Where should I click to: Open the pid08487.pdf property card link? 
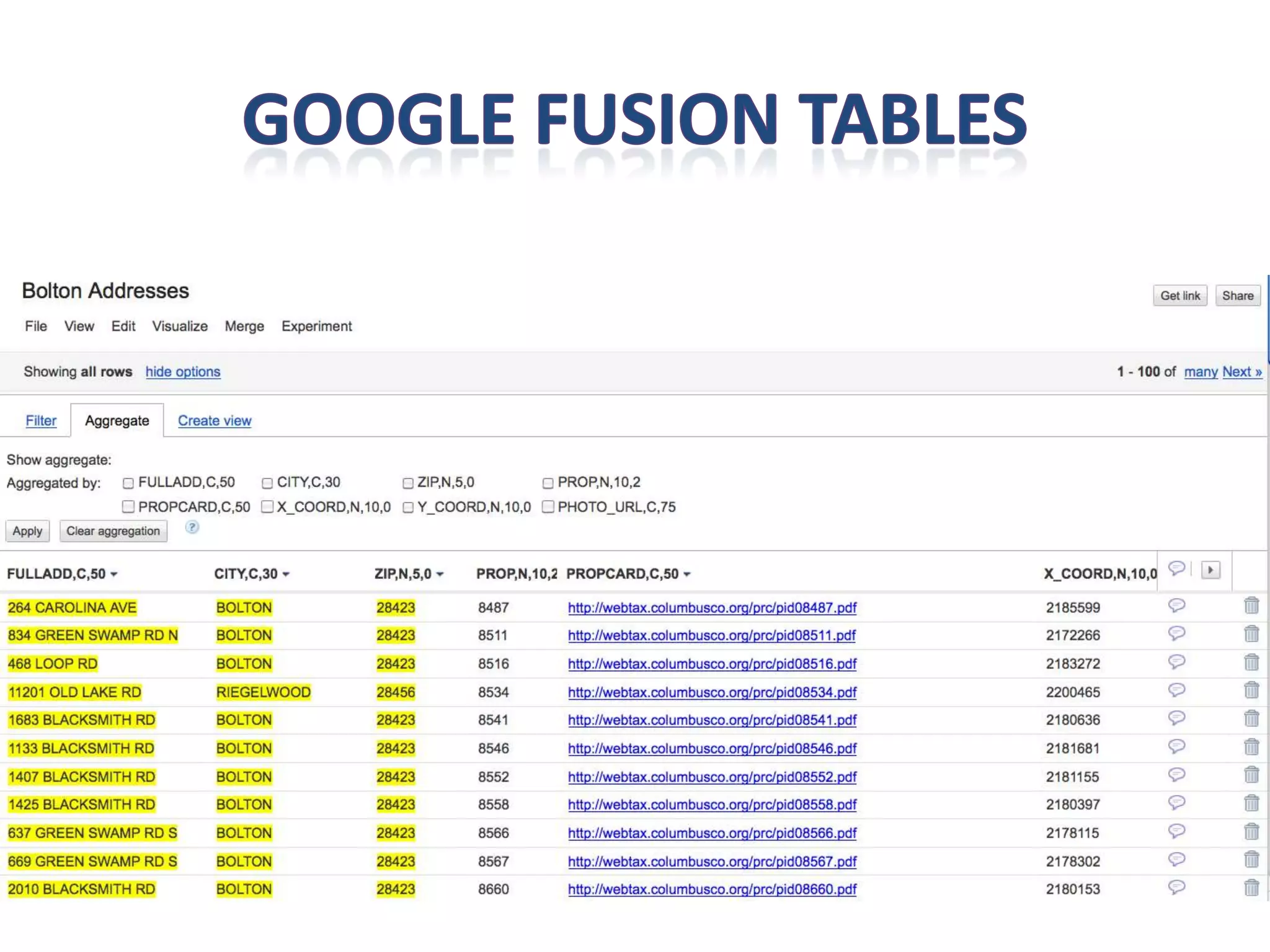click(x=712, y=608)
